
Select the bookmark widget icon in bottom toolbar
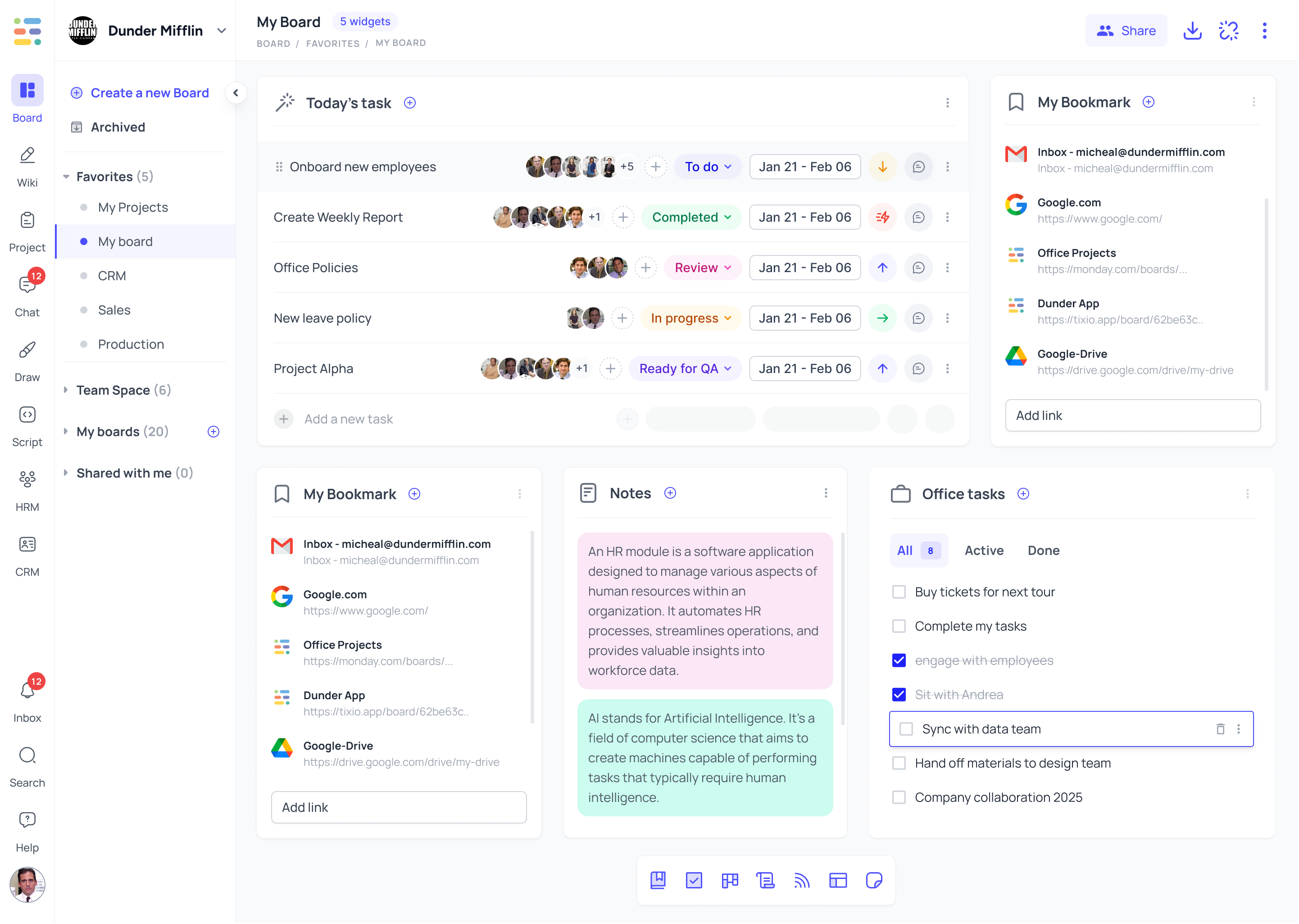point(659,880)
